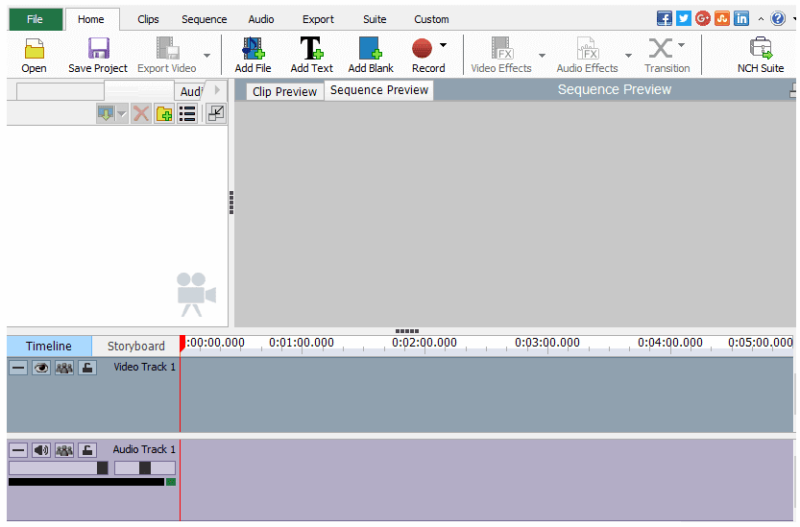Image resolution: width=800 pixels, height=527 pixels.
Task: Click Audio Track 1 pan slider
Action: [145, 468]
